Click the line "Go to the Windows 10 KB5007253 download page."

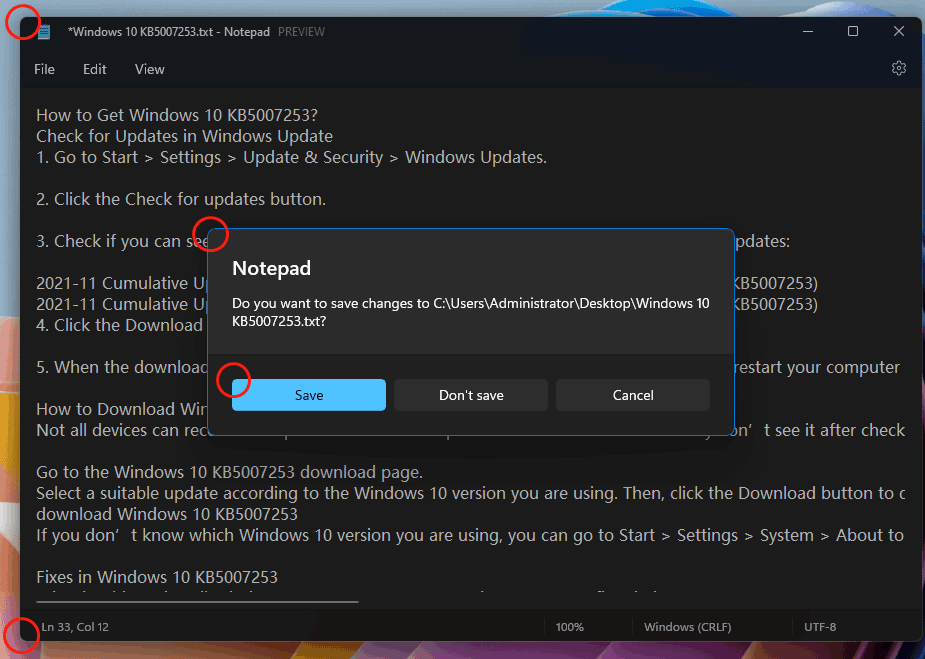tap(229, 472)
